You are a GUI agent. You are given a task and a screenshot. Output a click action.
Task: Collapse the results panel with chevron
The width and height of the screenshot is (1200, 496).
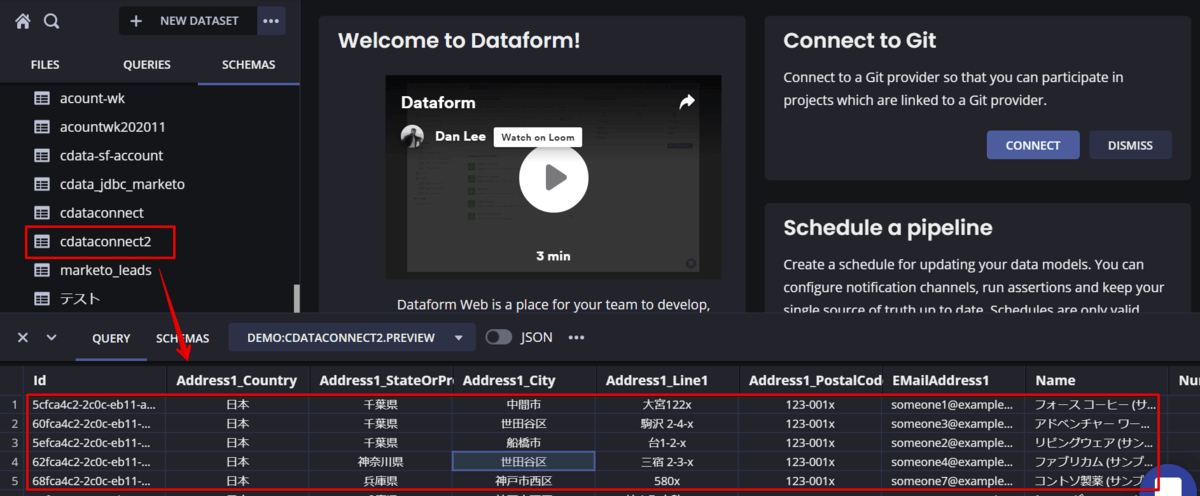(52, 337)
